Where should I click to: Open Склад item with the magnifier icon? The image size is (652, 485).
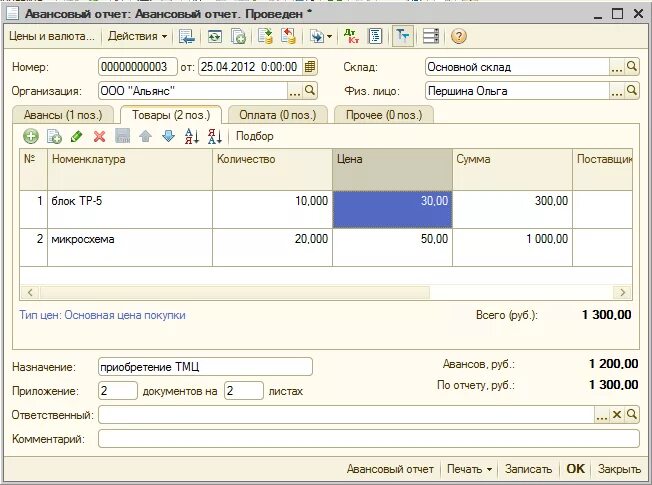pyautogui.click(x=632, y=67)
